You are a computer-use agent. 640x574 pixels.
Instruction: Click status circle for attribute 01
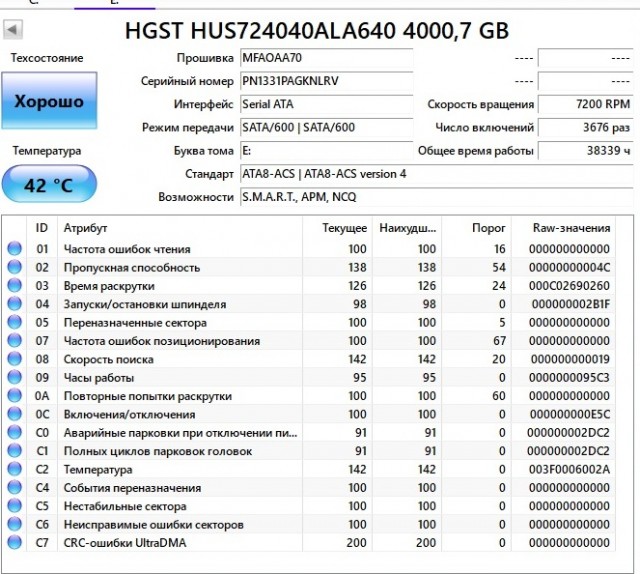pos(15,249)
